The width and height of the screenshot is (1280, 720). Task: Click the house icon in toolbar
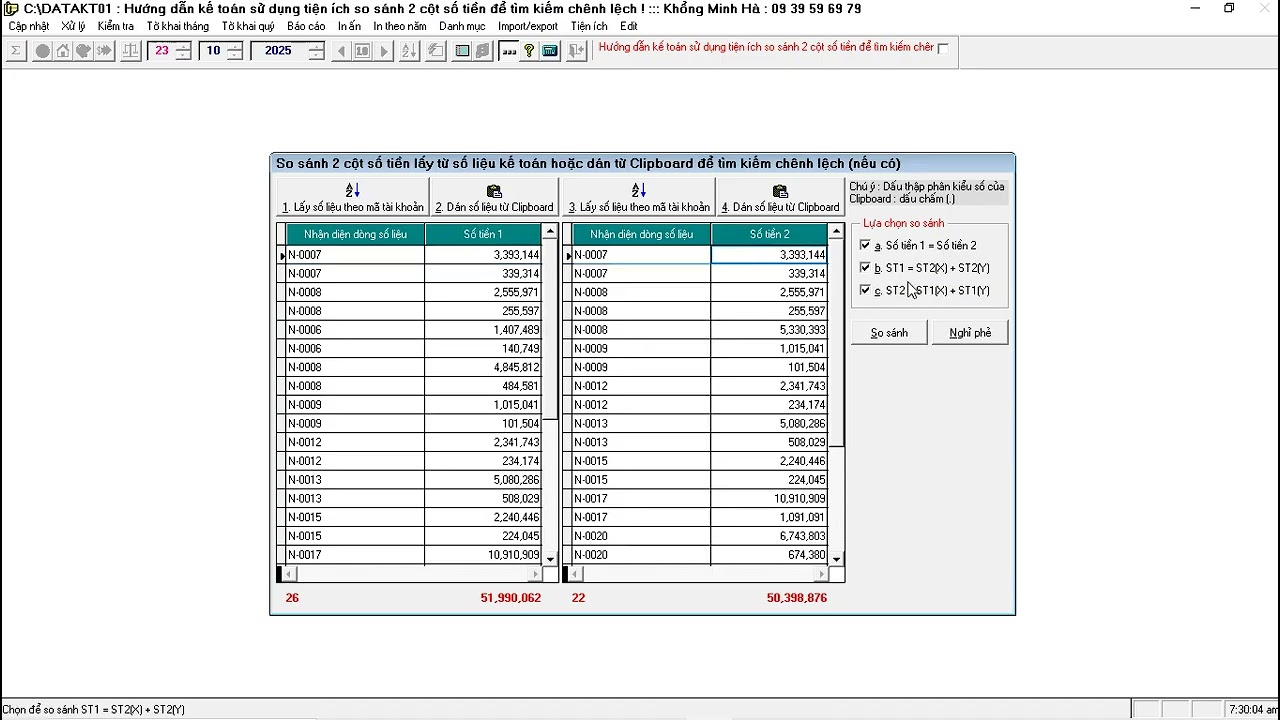63,51
